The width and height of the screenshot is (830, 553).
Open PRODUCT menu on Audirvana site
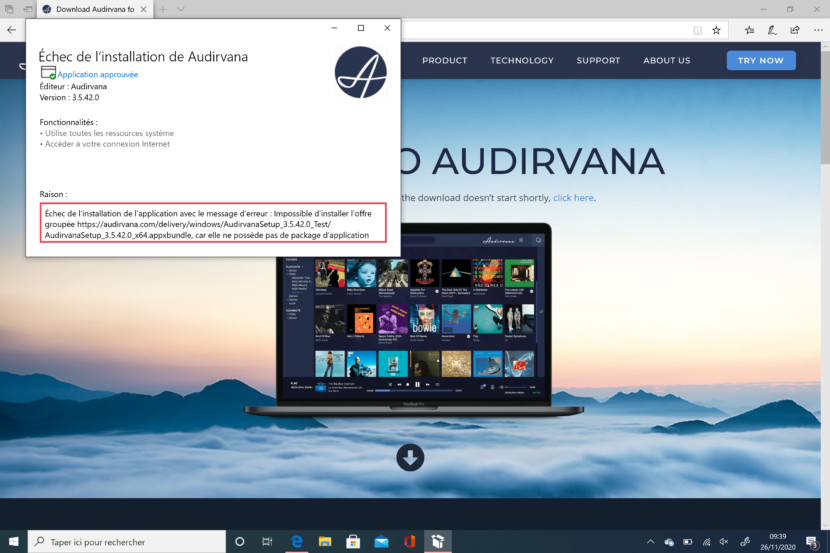tap(445, 60)
